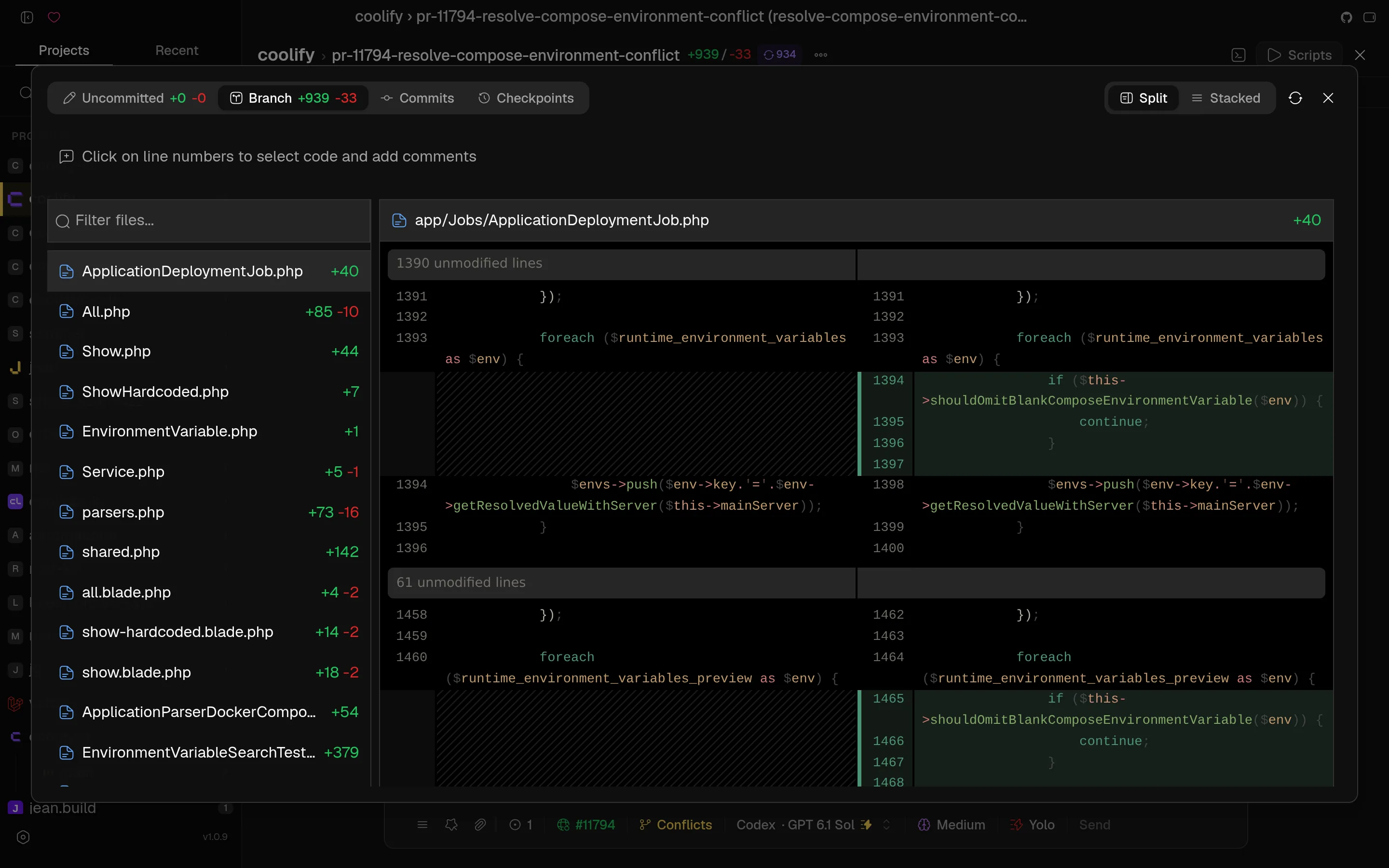1389x868 pixels.
Task: Change the Medium effort setting
Action: pos(952,825)
